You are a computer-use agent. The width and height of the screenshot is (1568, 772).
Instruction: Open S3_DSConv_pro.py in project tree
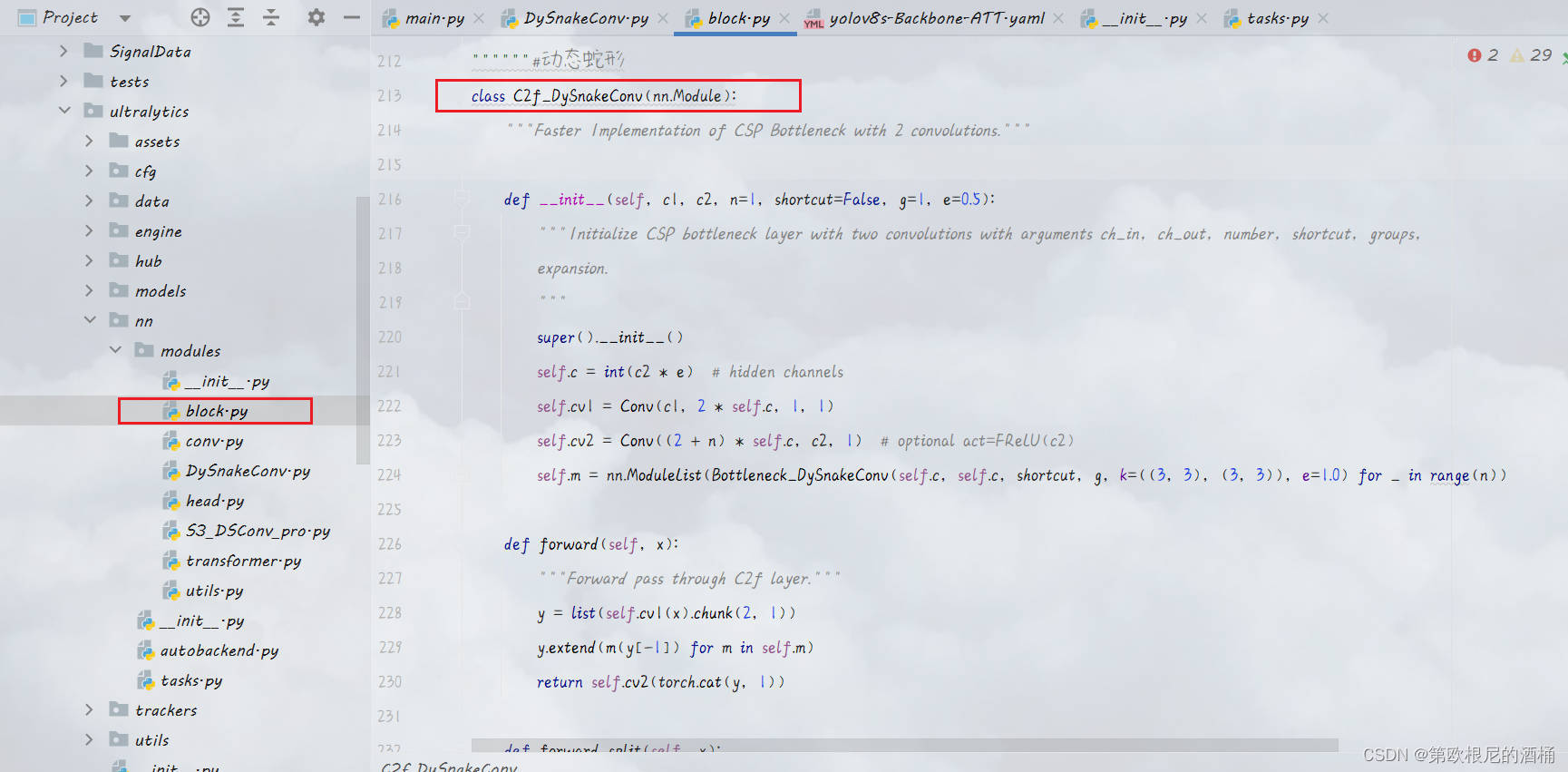coord(258,531)
